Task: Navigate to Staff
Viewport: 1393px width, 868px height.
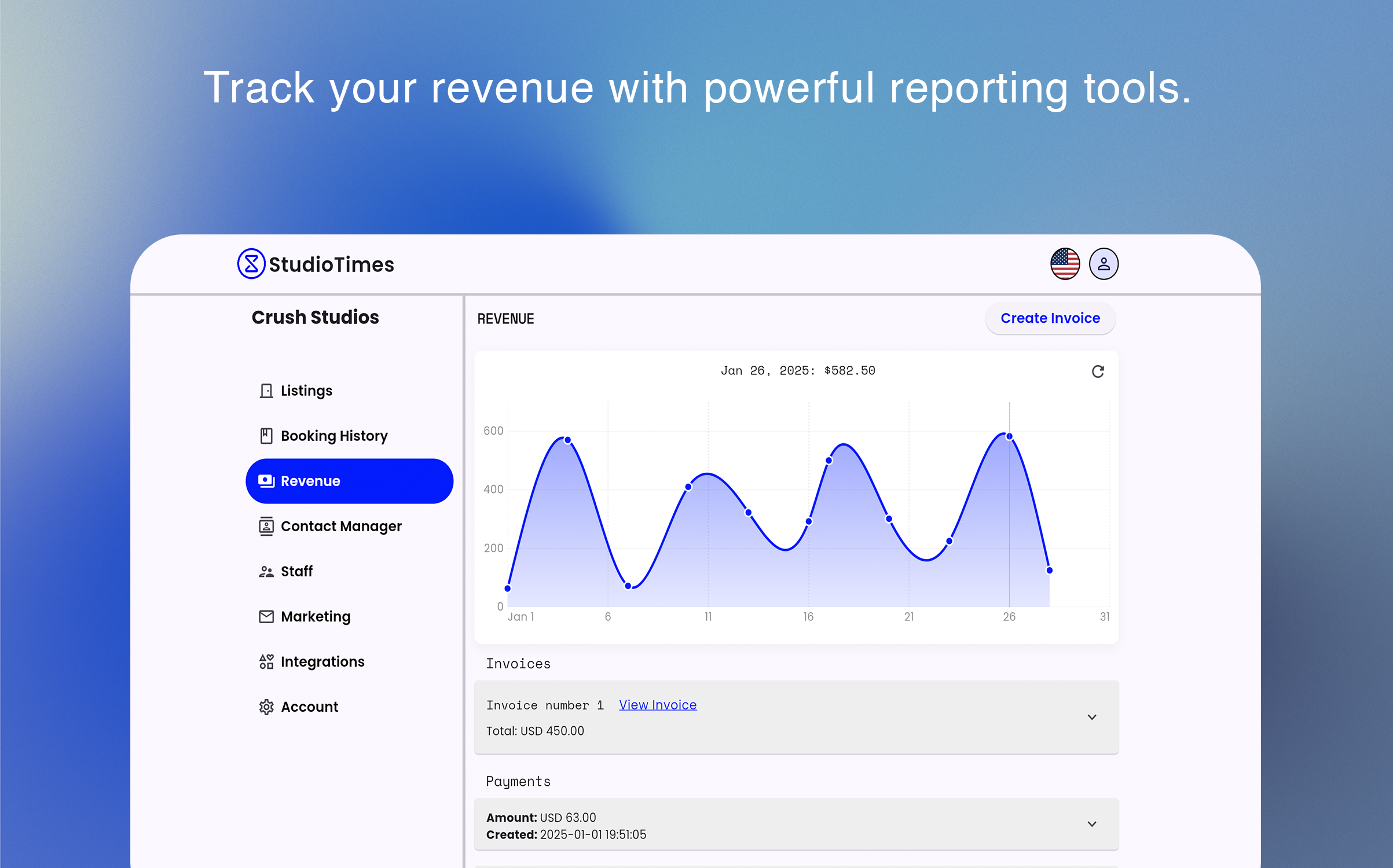Action: click(x=349, y=571)
